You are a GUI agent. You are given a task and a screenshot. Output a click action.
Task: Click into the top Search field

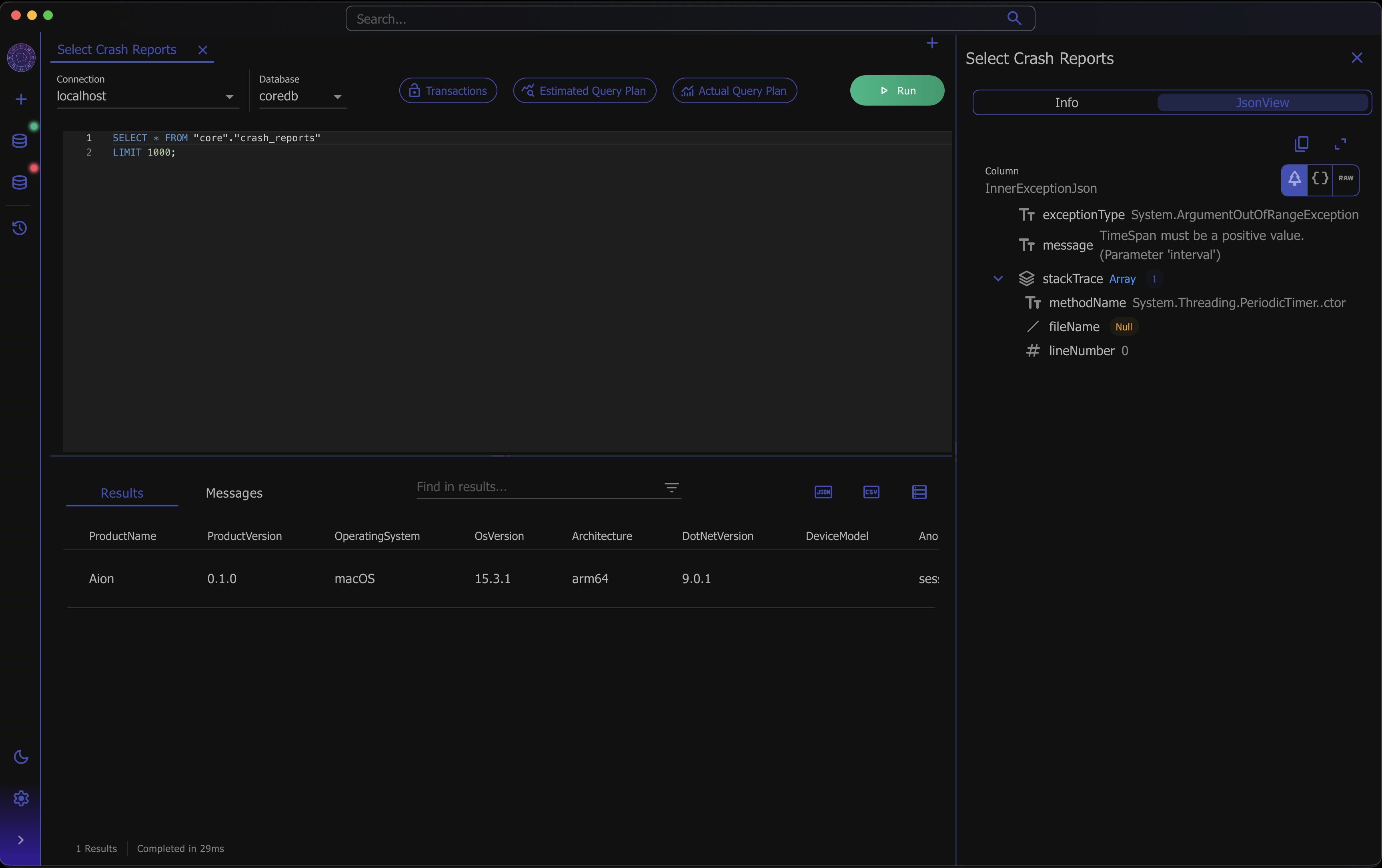tap(691, 19)
